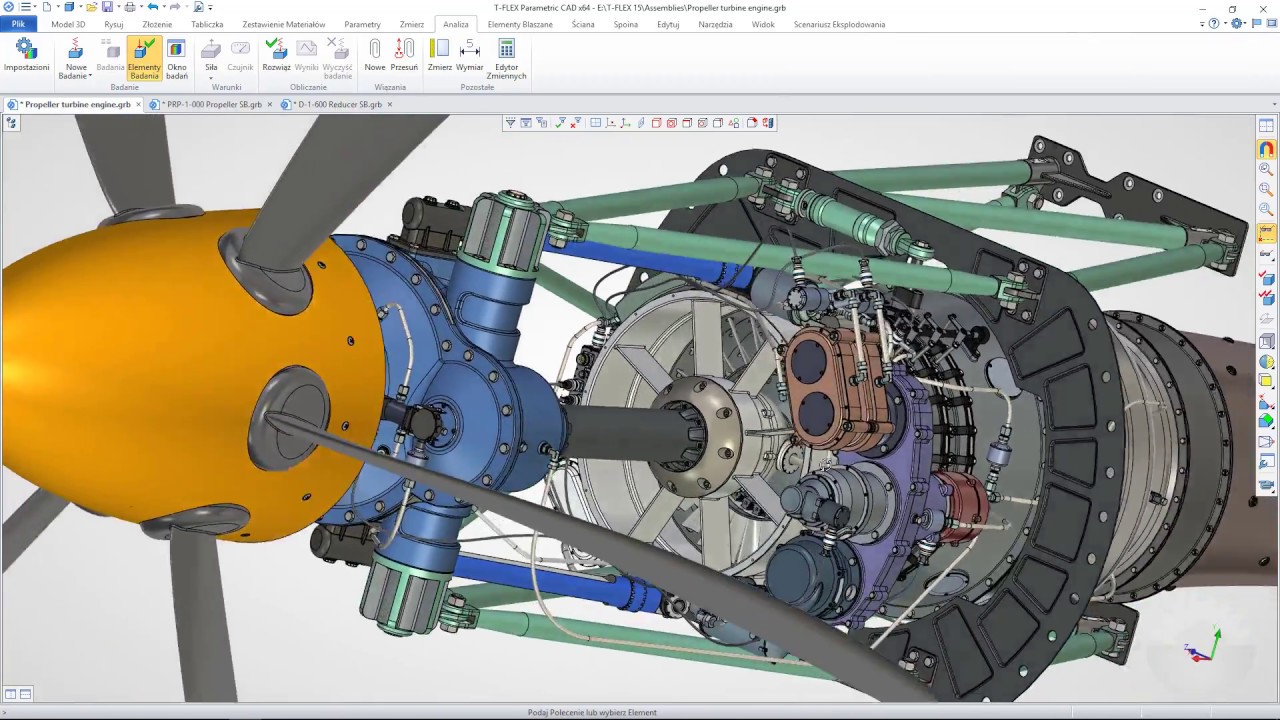This screenshot has height=720, width=1280.
Task: Click the Siła force load icon
Action: tap(211, 49)
